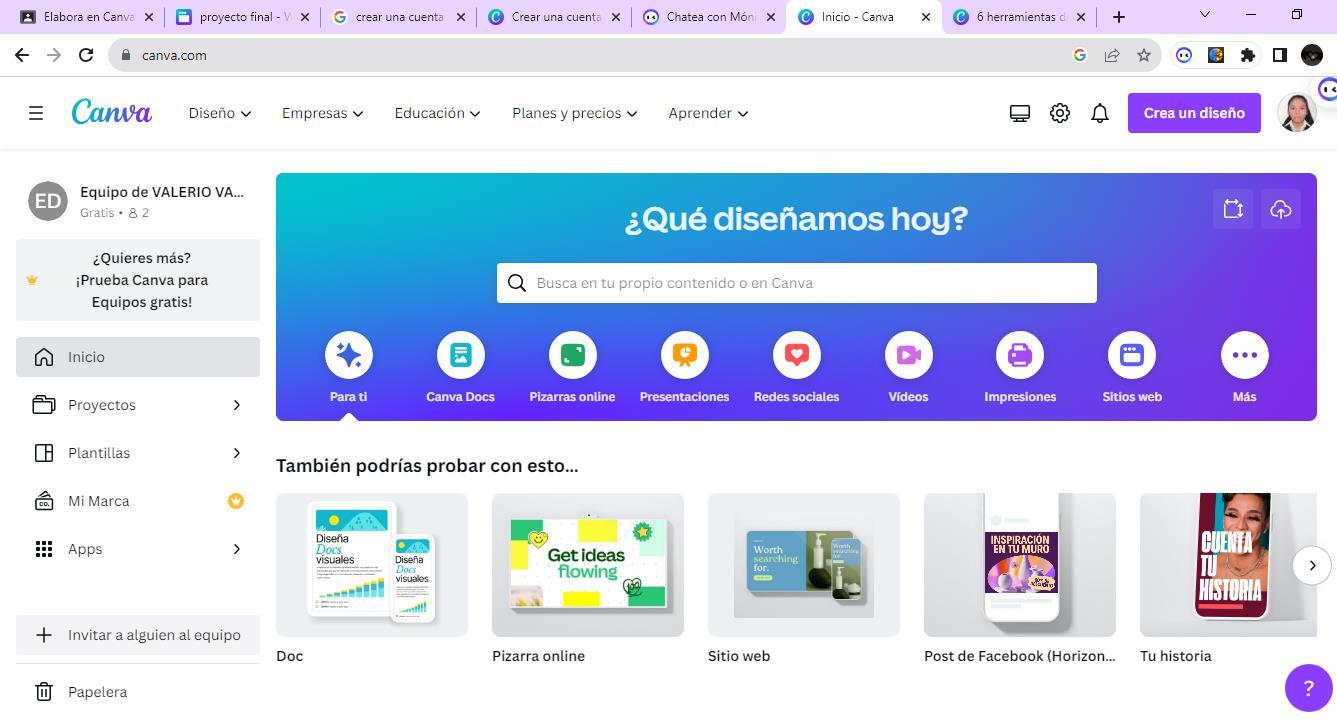Viewport: 1337px width, 724px height.
Task: Click the help question mark button
Action: [x=1308, y=687]
